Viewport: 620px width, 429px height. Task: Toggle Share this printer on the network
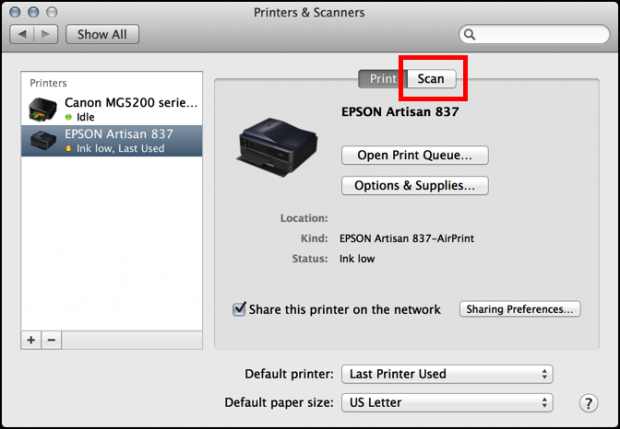tap(239, 309)
